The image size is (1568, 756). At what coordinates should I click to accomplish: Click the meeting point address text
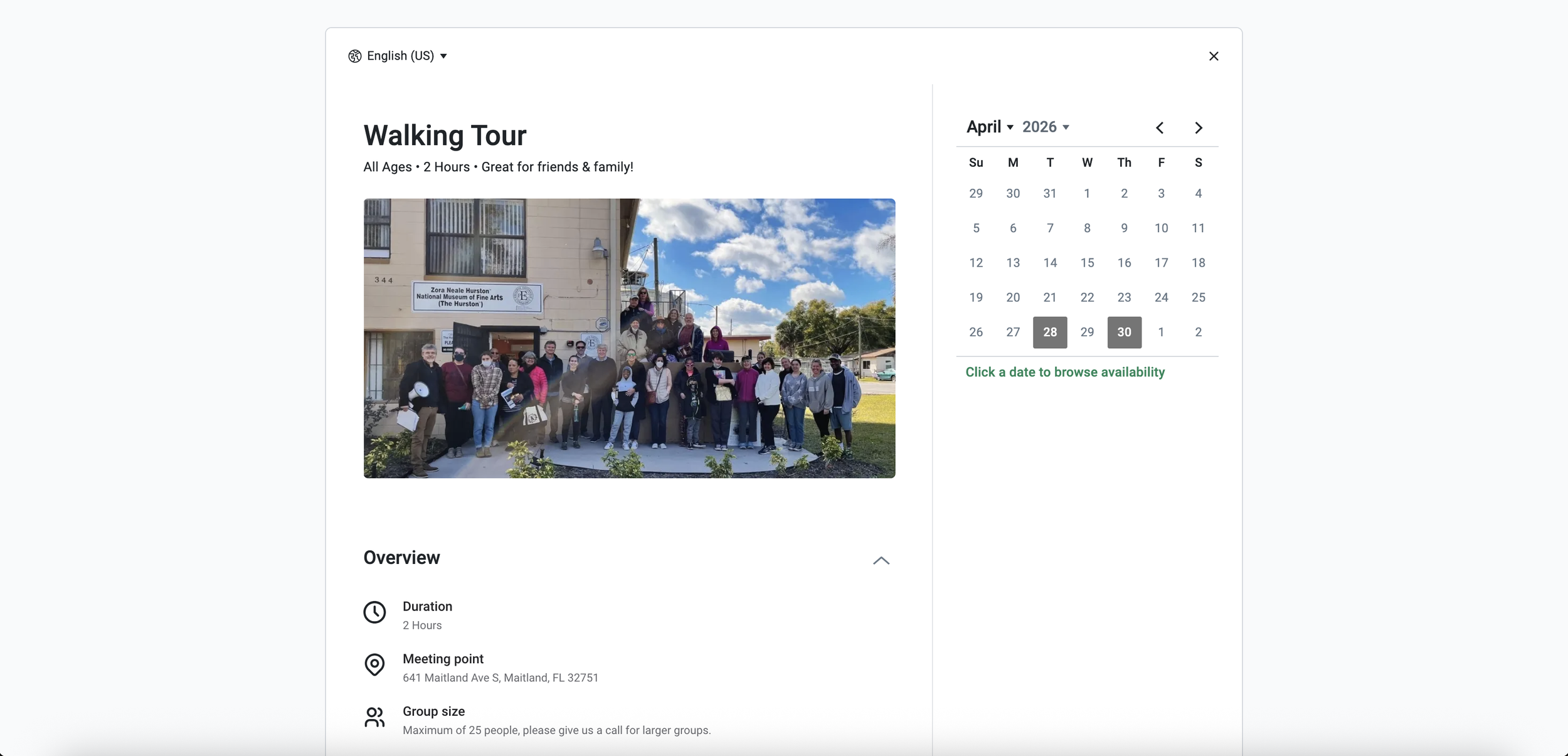500,678
